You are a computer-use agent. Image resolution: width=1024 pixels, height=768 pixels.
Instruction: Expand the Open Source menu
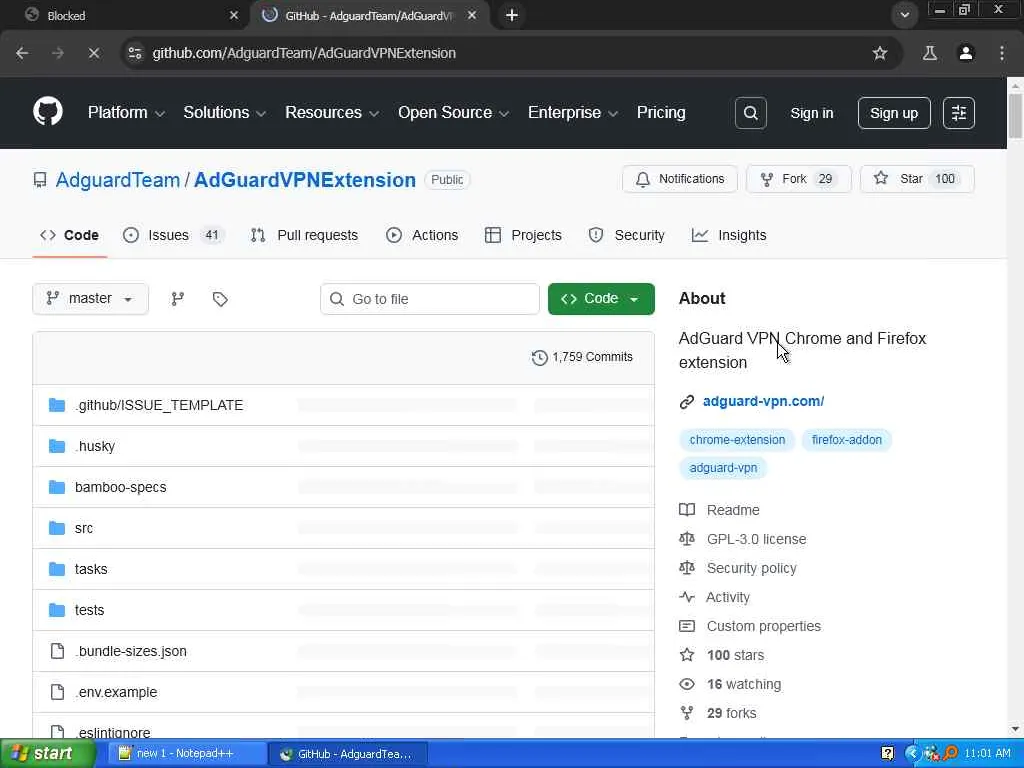(x=453, y=112)
